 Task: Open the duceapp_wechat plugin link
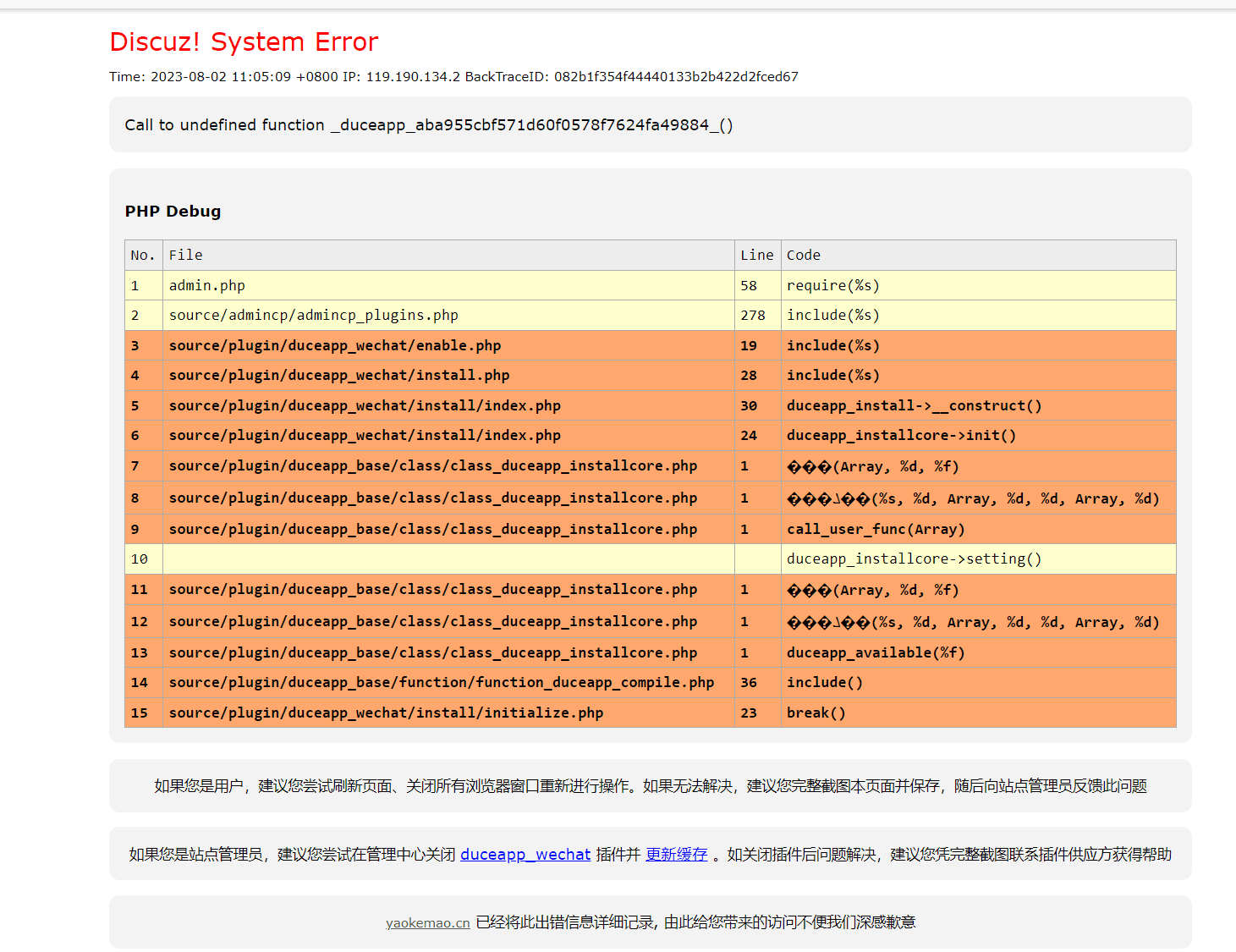pyautogui.click(x=525, y=854)
